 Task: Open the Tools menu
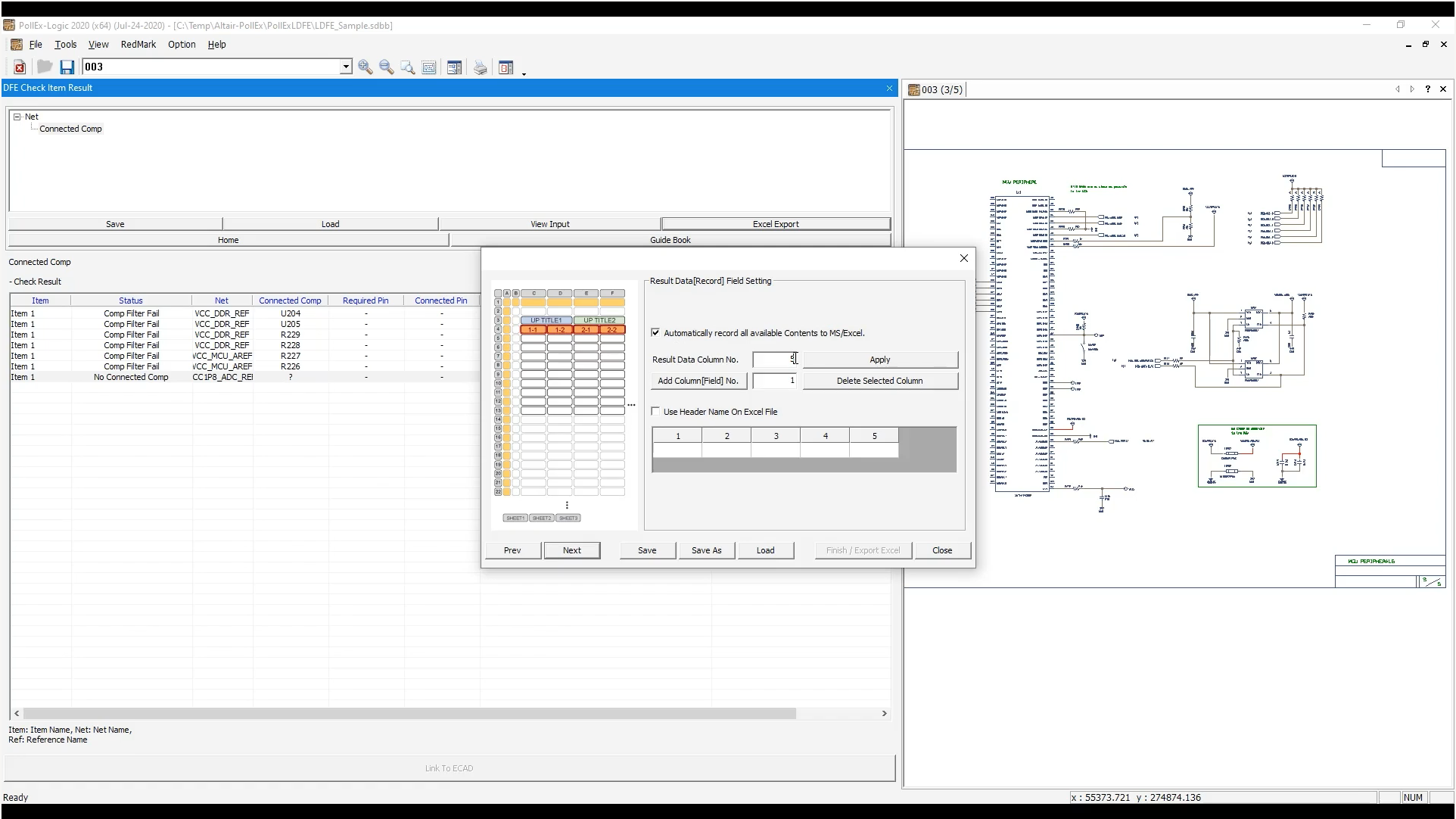[65, 45]
